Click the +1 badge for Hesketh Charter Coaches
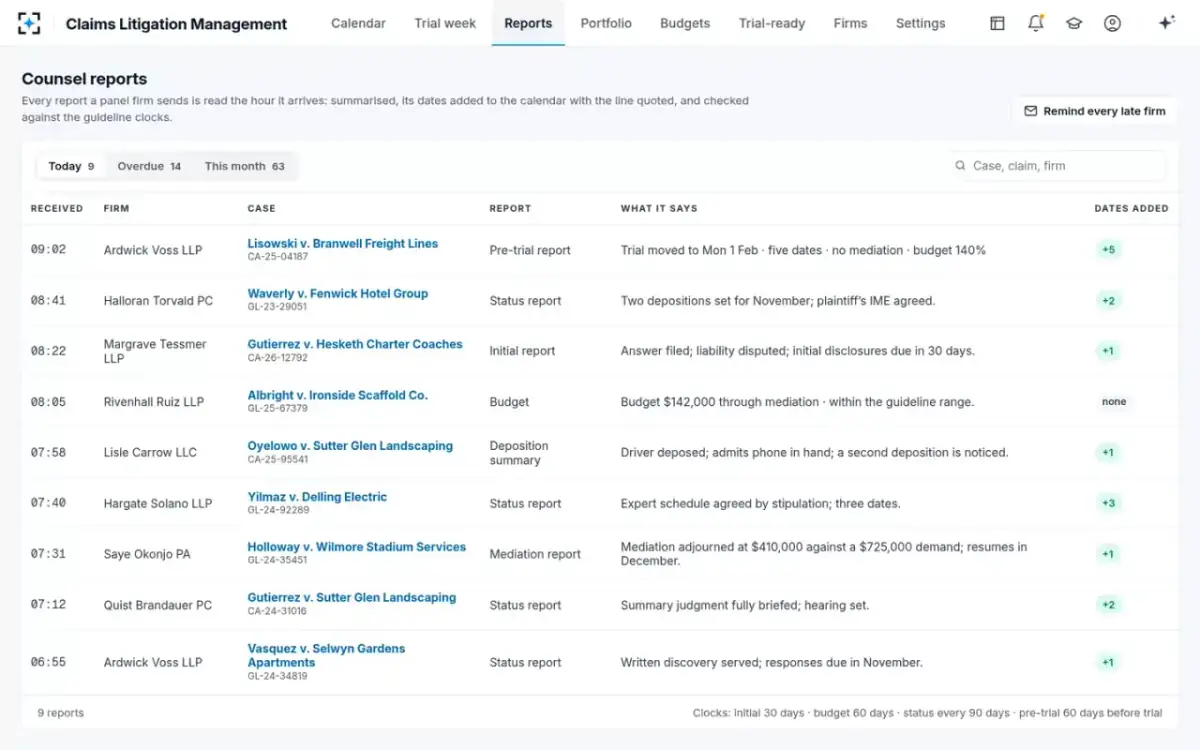Image resolution: width=1200 pixels, height=750 pixels. (x=1108, y=351)
